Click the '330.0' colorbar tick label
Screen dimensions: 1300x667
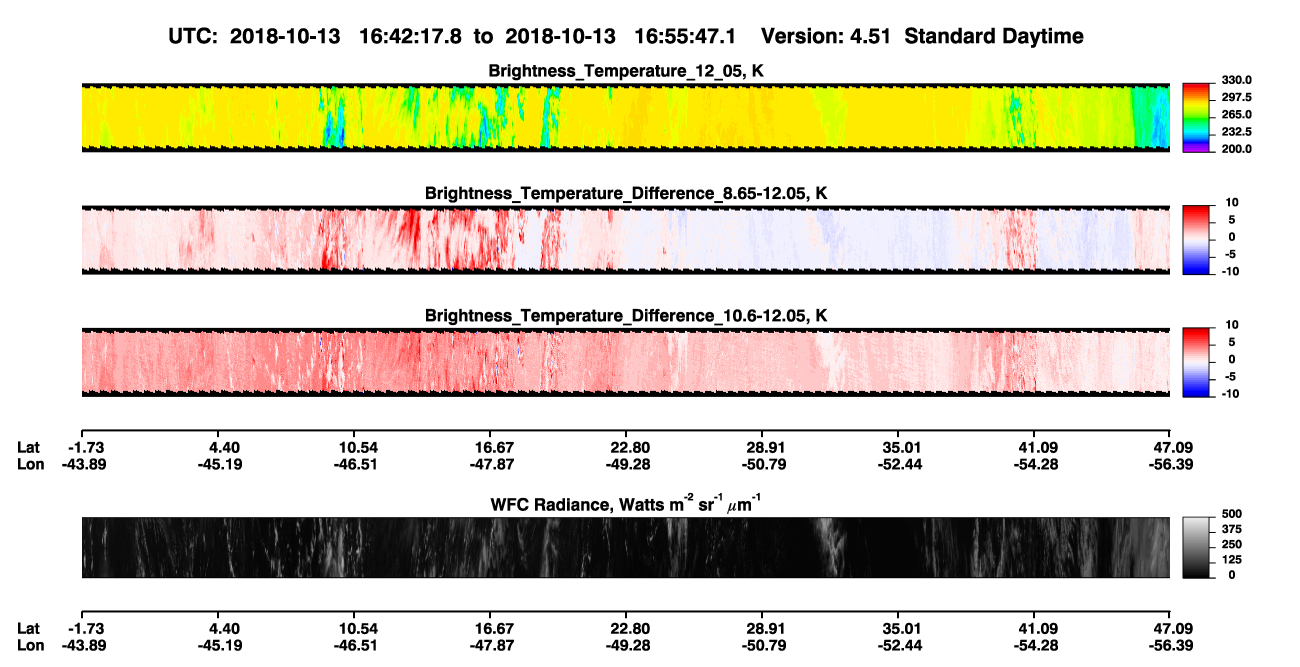(1235, 80)
